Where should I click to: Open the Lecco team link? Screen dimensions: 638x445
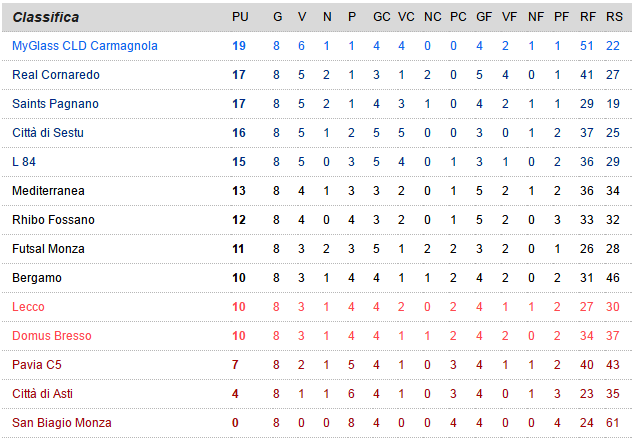(x=28, y=307)
